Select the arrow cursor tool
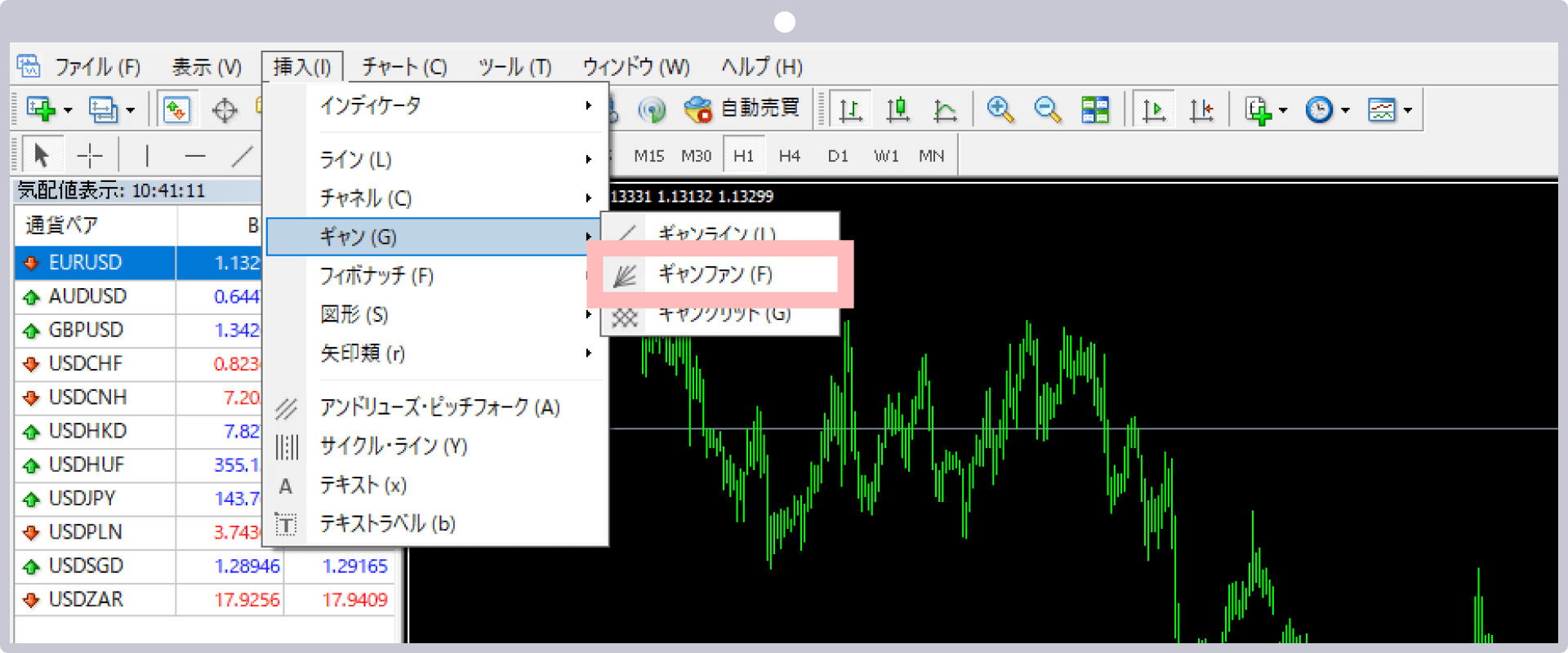This screenshot has height=653, width=1568. pos(41,154)
